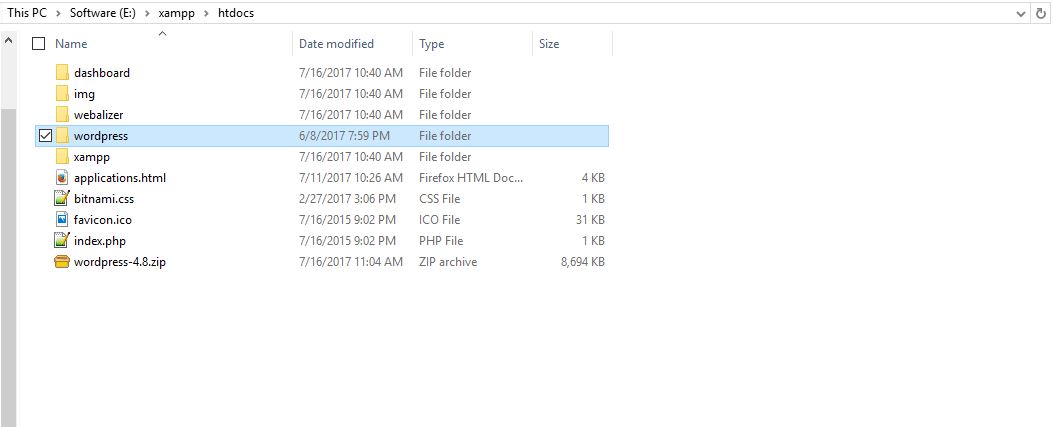Click the wordpress-4.8.zip archive icon
The image size is (1053, 427).
coord(62,262)
